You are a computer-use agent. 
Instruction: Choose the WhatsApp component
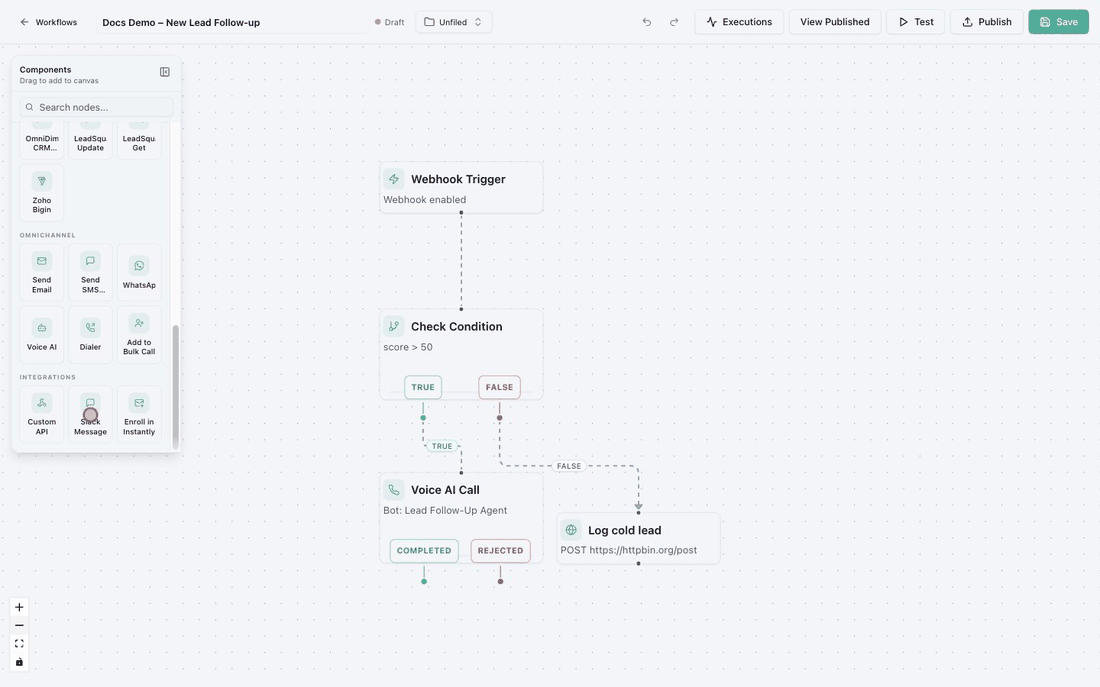point(139,272)
